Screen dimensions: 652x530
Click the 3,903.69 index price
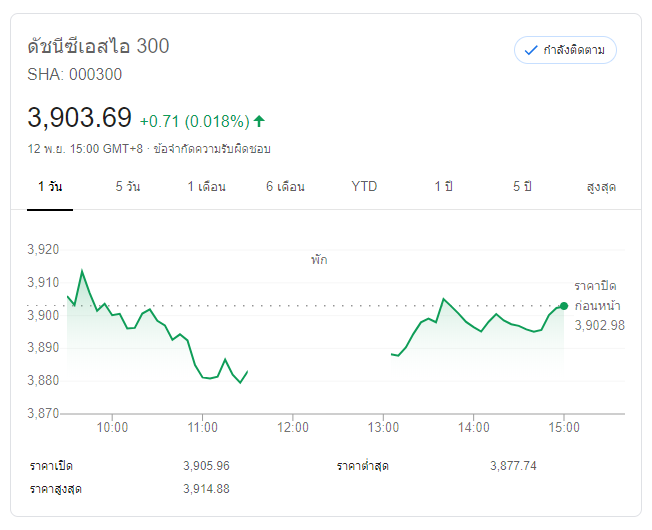80,118
